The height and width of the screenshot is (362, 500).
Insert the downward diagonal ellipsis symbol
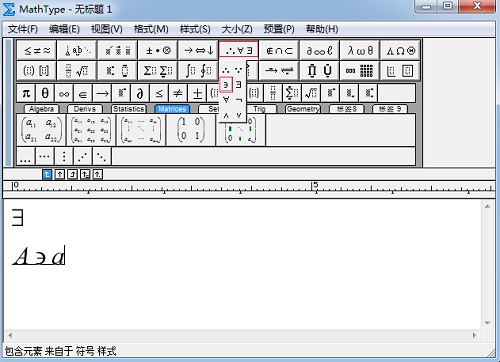point(102,156)
